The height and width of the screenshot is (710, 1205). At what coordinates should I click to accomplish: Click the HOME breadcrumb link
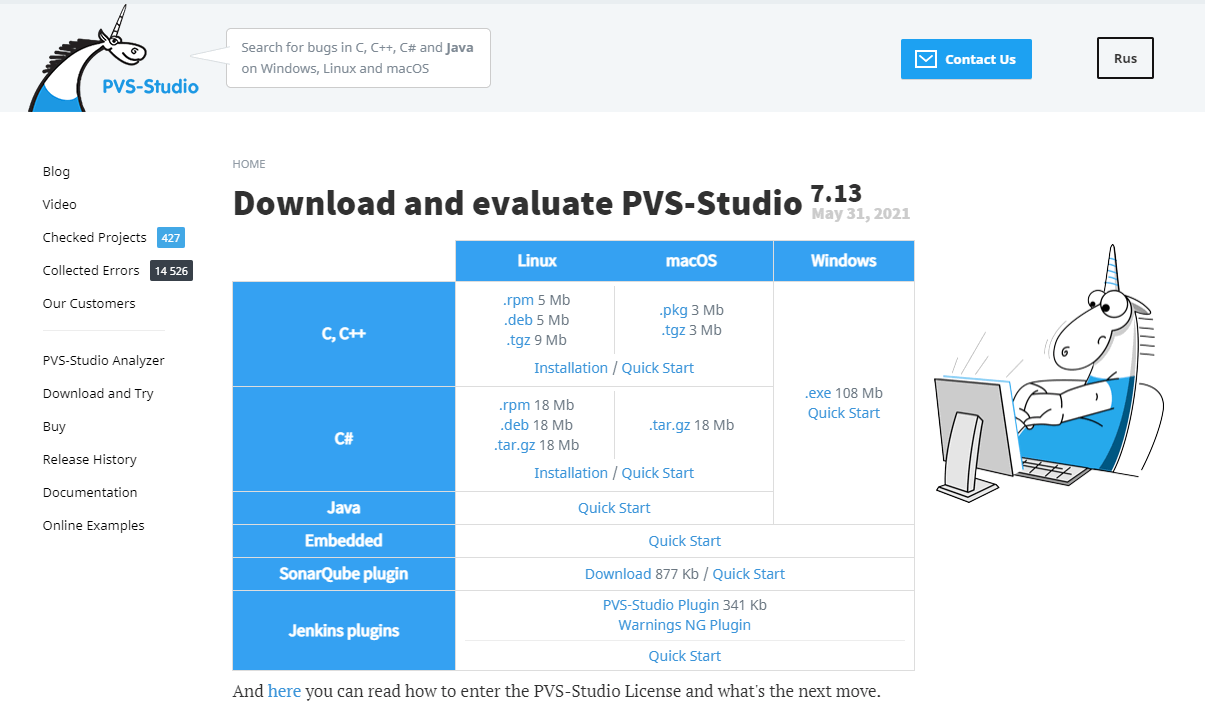[249, 164]
